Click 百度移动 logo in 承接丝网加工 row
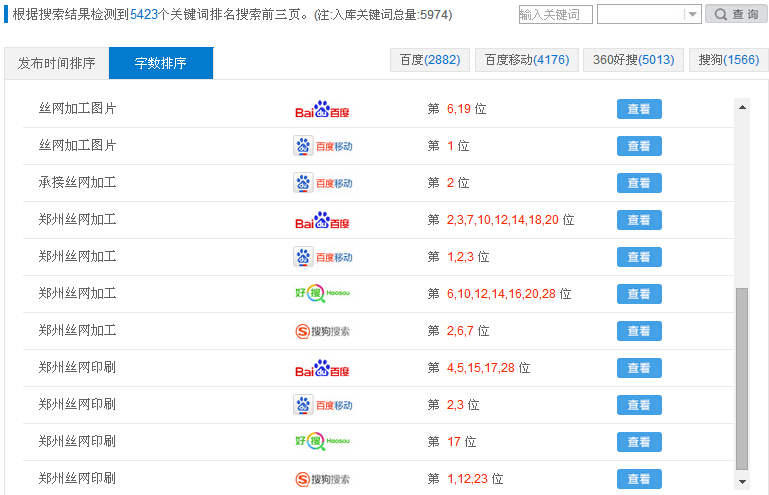The height and width of the screenshot is (495, 769). click(x=323, y=183)
